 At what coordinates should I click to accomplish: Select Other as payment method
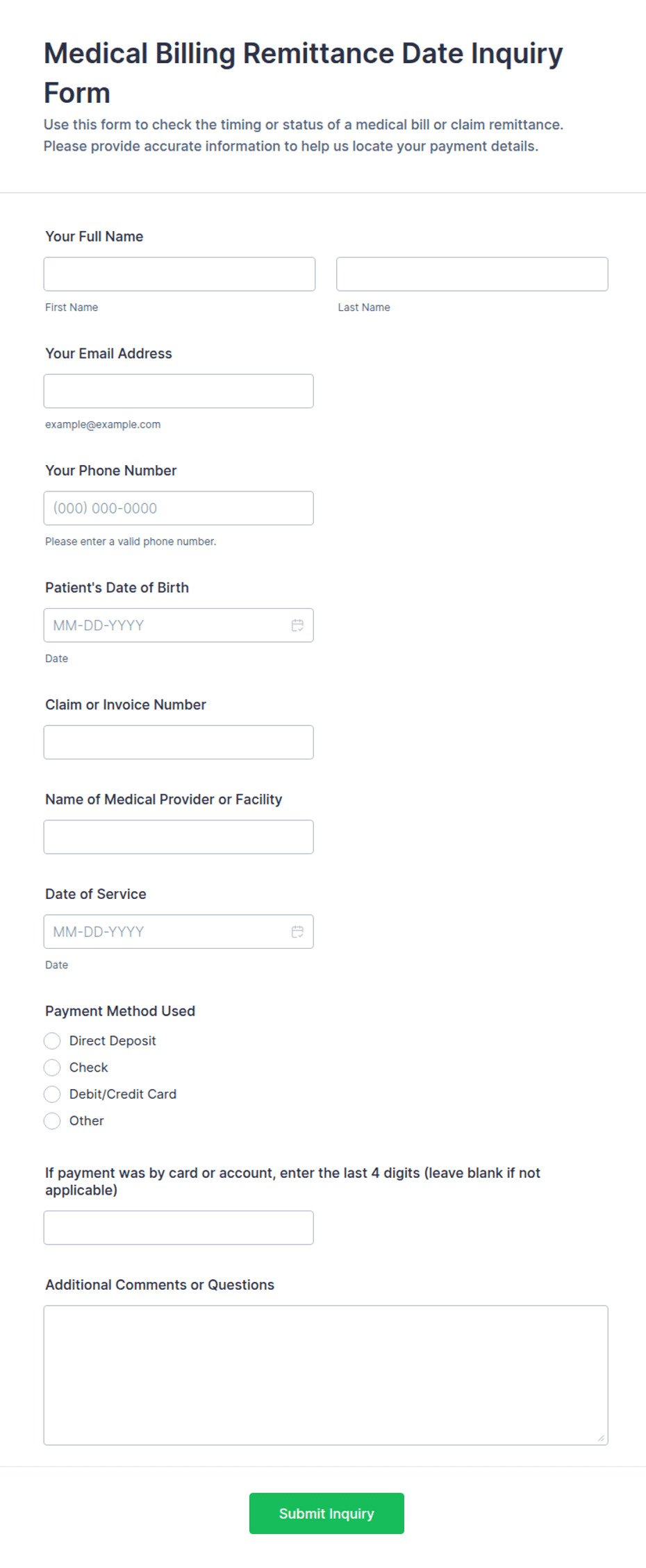[52, 1120]
